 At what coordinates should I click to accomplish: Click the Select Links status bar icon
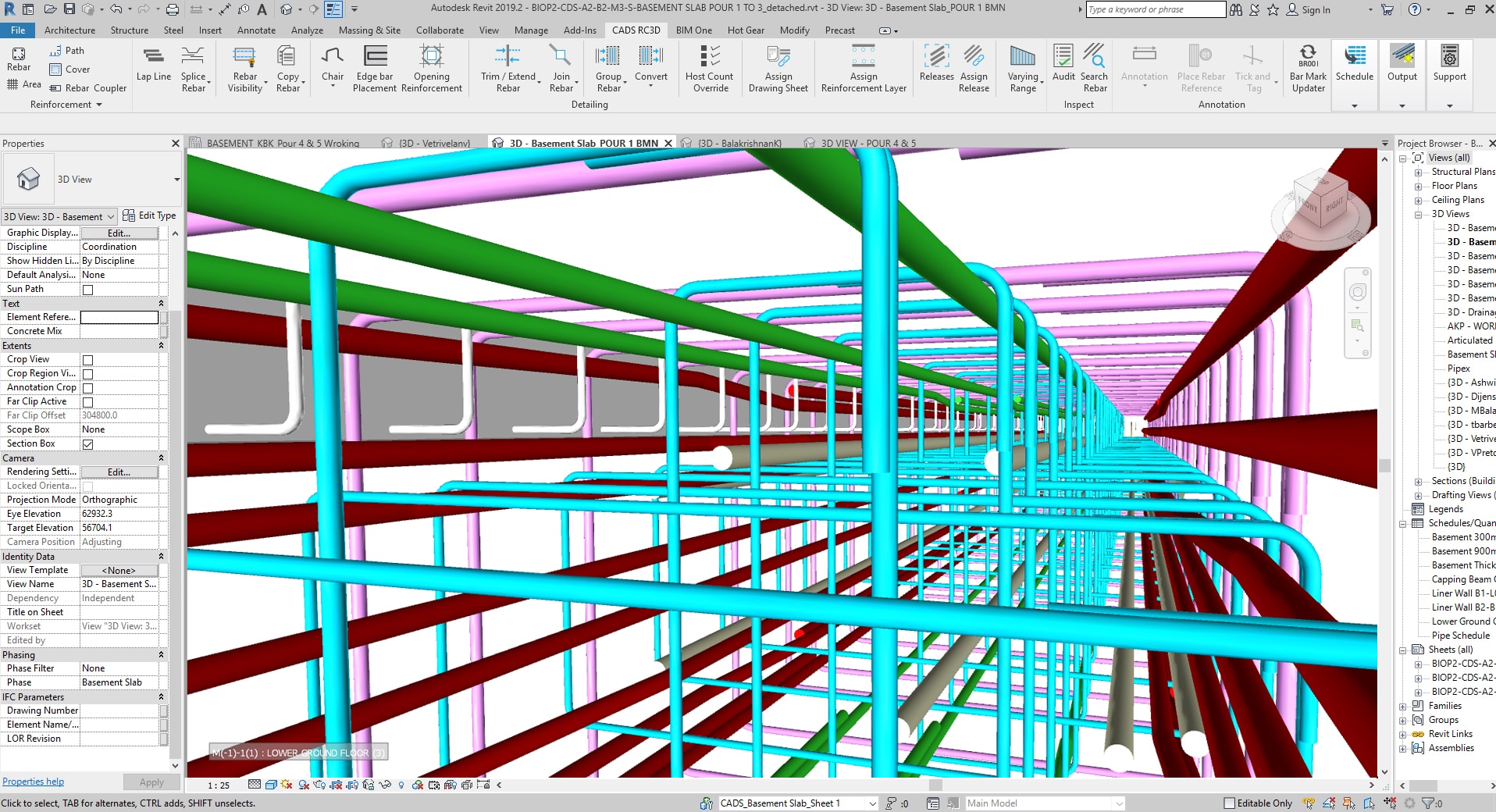[x=1309, y=803]
